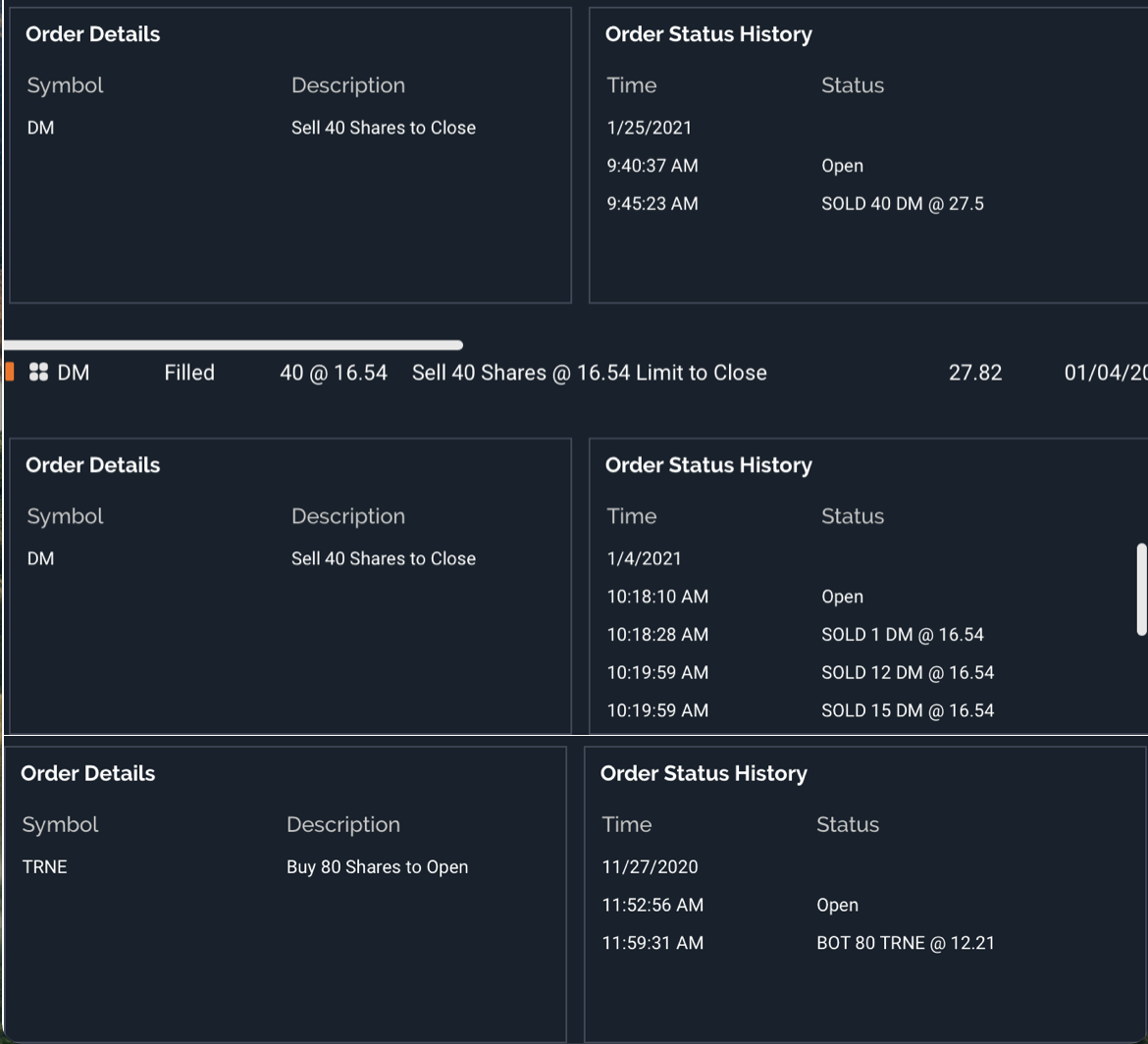Screen dimensions: 1148x1044
Task: Click the 1/25/2021 date in status history
Action: (650, 128)
